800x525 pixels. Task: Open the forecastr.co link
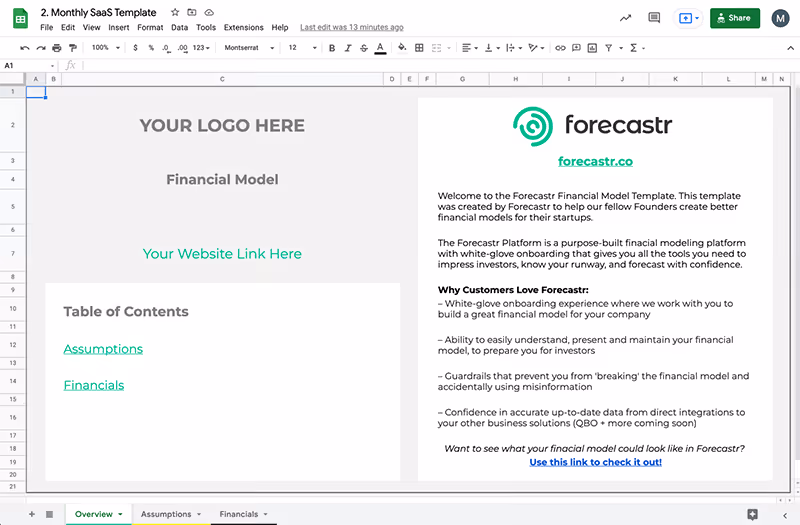595,162
